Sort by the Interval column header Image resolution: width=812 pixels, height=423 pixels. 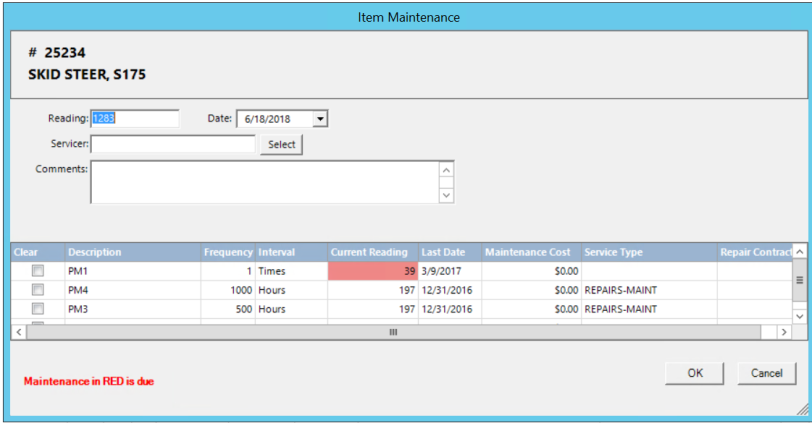pos(292,252)
